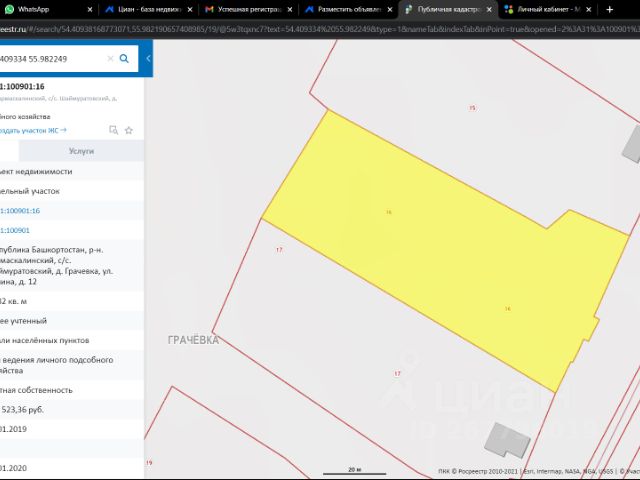
Task: Close the Разместить объявление tab
Action: 390,9
